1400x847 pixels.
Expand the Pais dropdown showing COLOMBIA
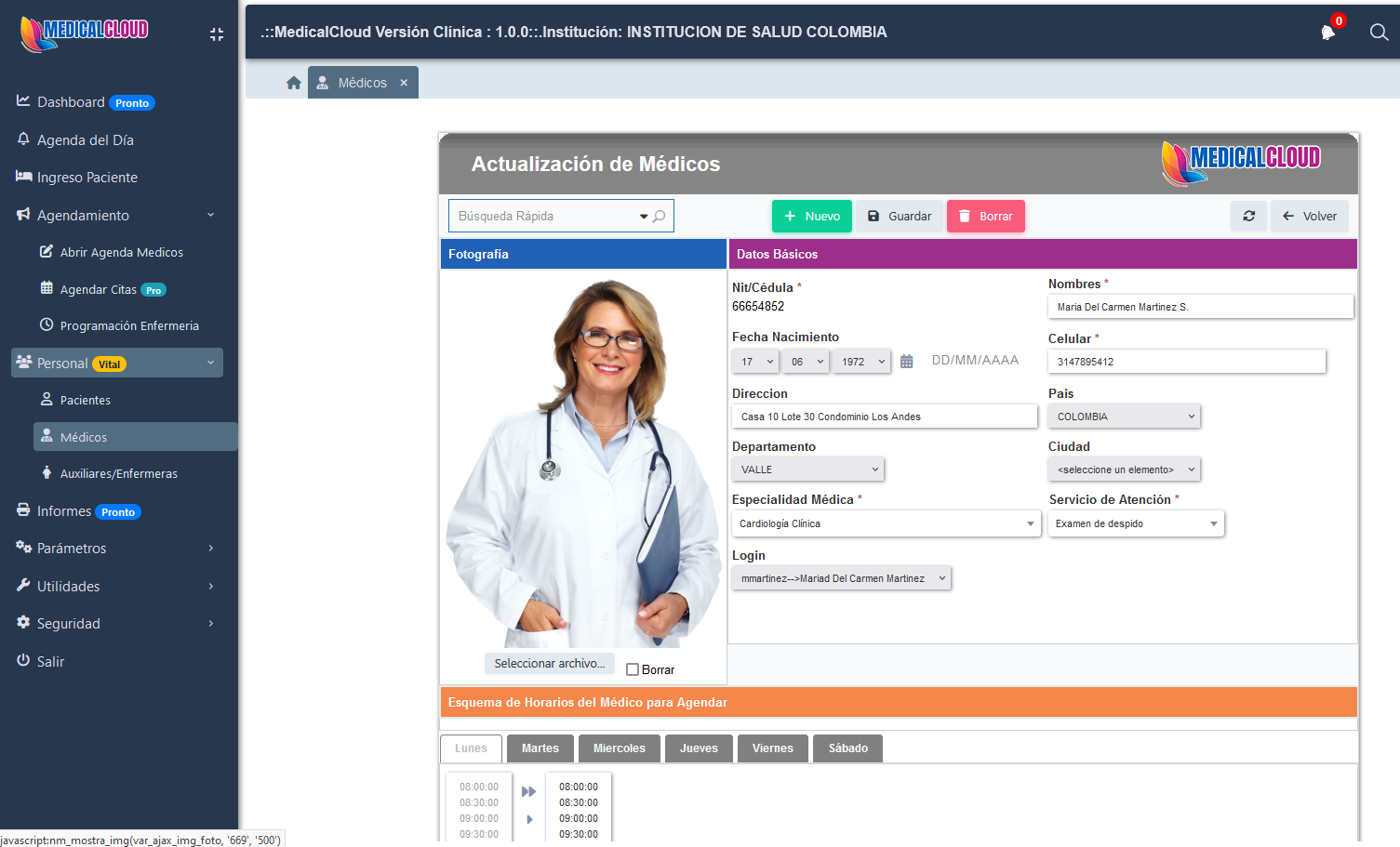(x=1124, y=417)
